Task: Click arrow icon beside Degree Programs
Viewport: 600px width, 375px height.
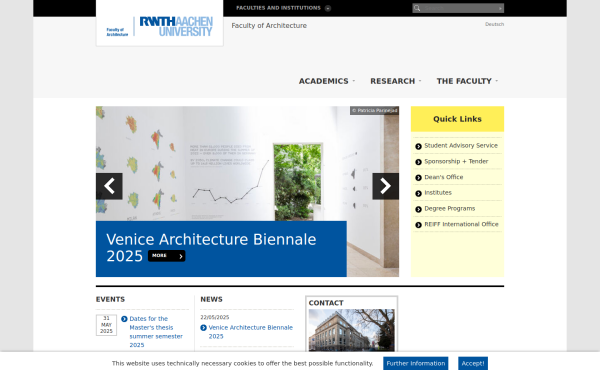Action: tap(418, 209)
